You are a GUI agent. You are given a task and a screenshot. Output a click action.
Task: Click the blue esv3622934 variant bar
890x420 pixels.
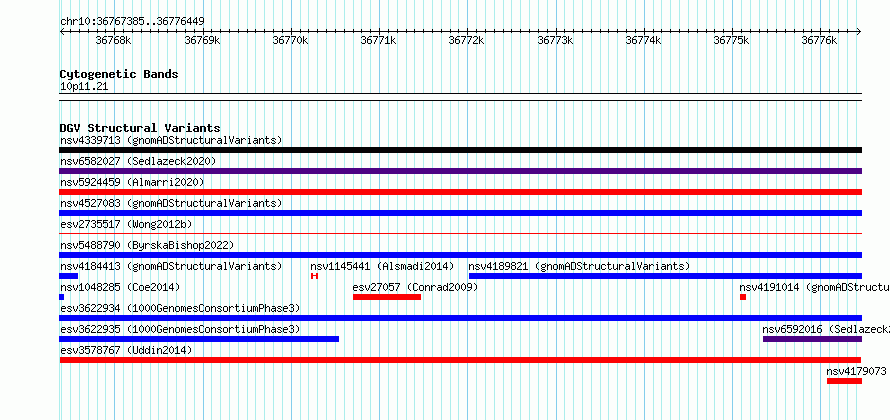(460, 318)
